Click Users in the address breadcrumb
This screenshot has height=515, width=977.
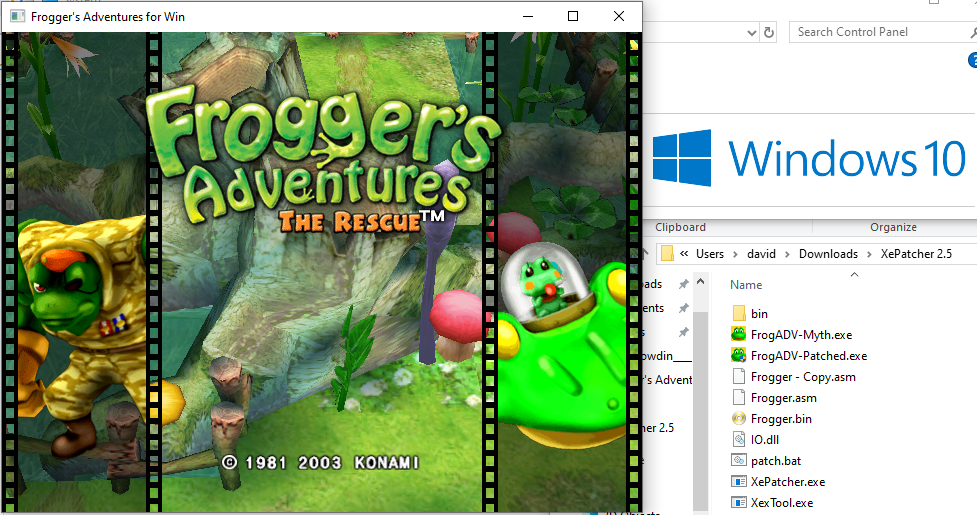point(710,254)
